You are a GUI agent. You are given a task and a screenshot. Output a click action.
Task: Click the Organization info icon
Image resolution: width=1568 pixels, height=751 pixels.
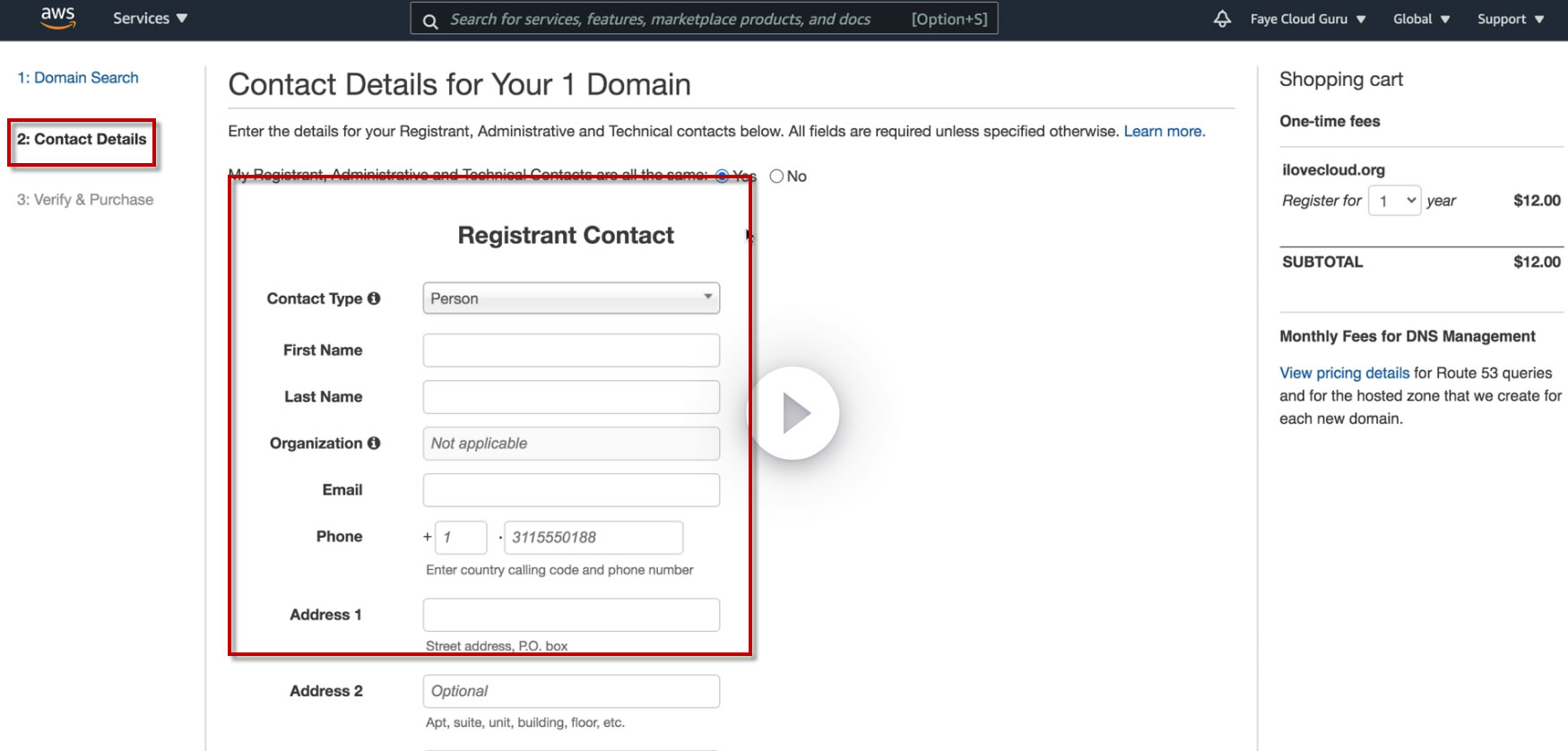pyautogui.click(x=374, y=443)
